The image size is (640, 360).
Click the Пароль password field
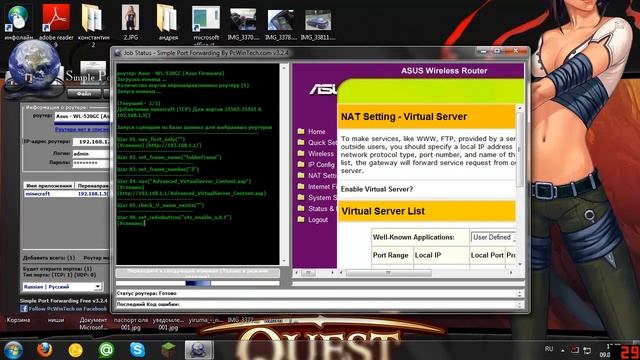[91, 163]
